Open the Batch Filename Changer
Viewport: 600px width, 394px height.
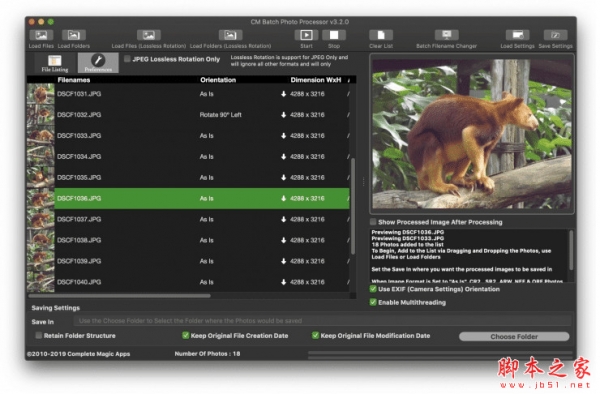(x=447, y=35)
